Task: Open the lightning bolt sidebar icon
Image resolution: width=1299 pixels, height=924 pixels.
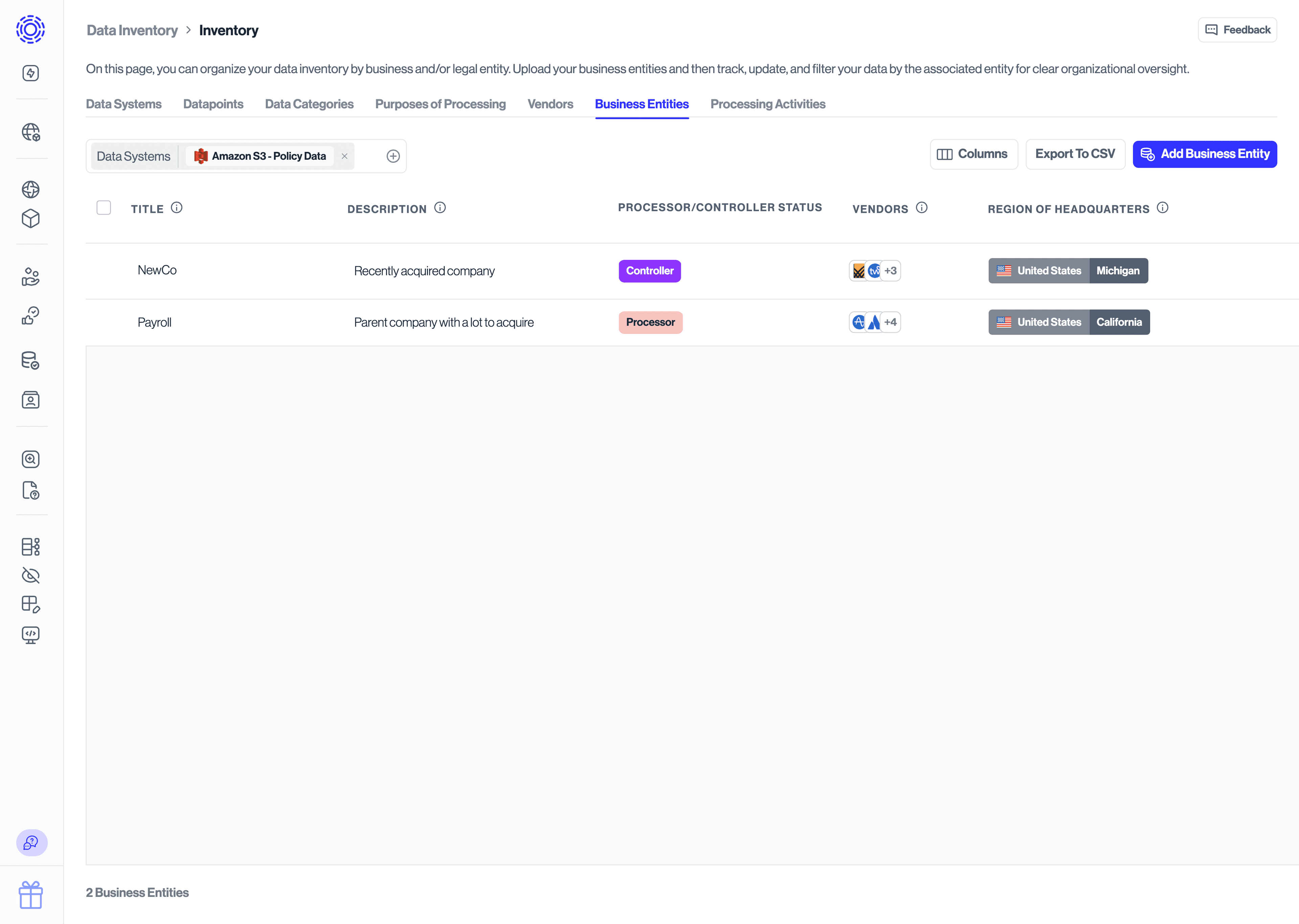Action: click(x=31, y=73)
